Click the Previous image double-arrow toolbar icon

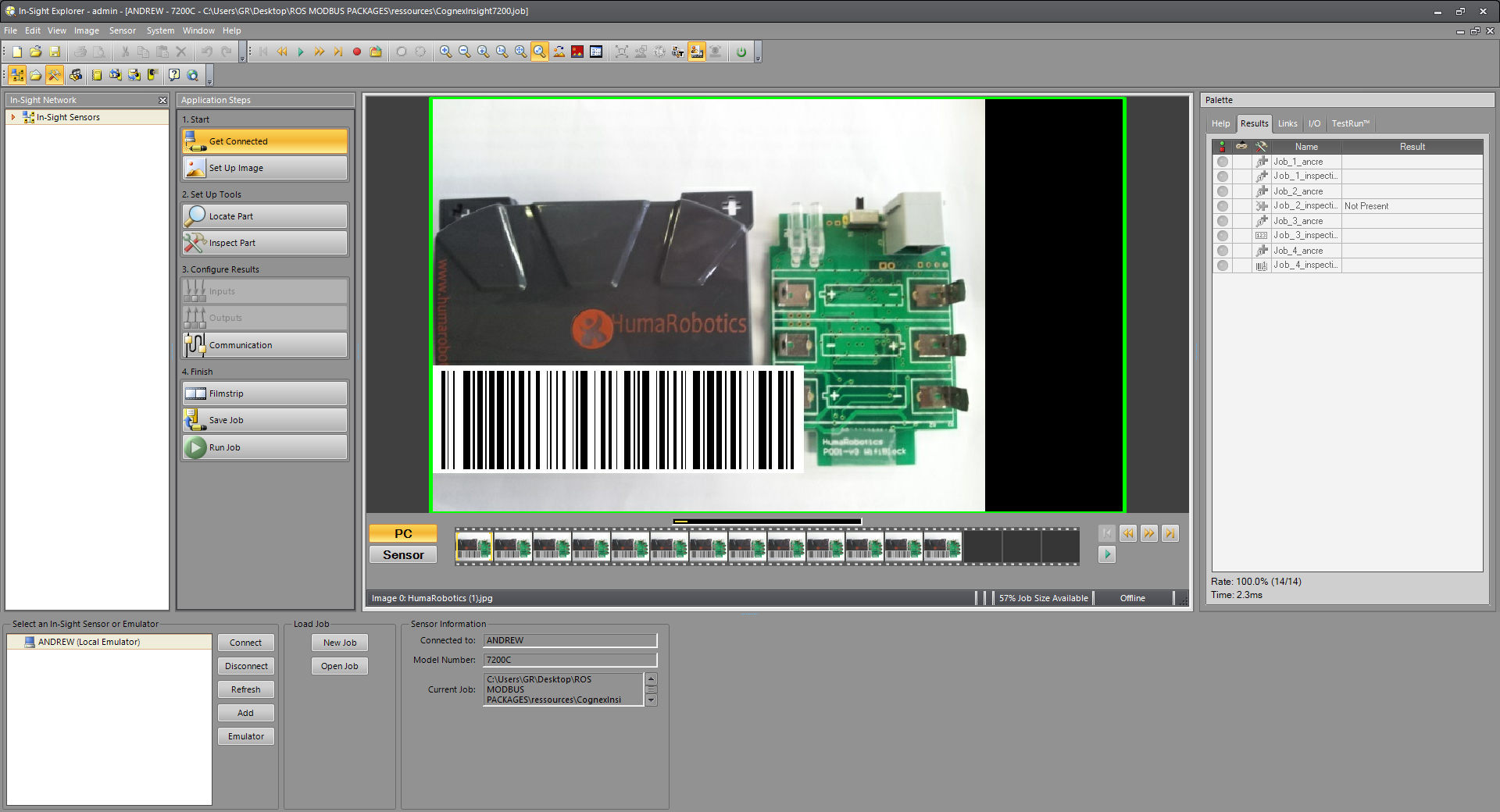tap(282, 52)
